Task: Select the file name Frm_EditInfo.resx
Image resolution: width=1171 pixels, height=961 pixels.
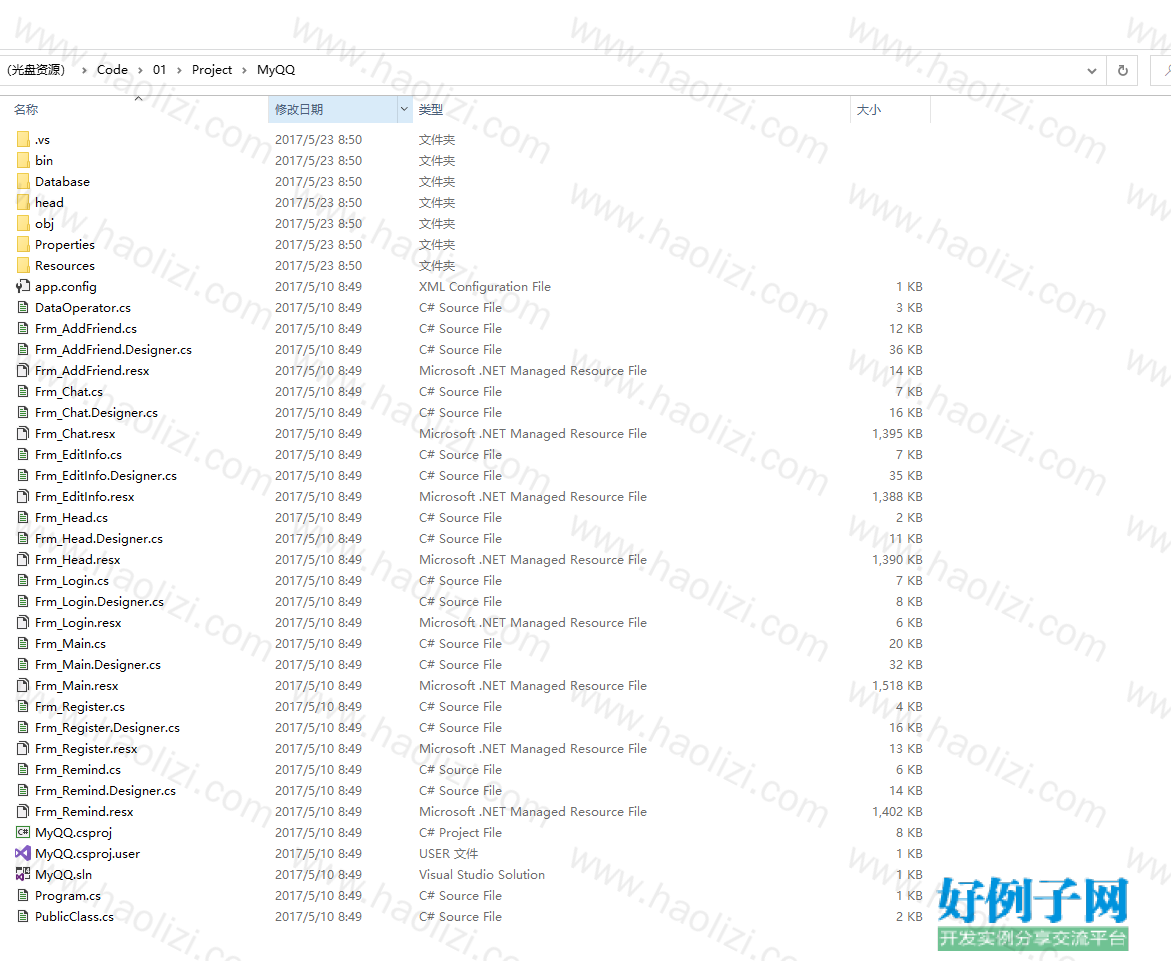Action: pos(85,497)
